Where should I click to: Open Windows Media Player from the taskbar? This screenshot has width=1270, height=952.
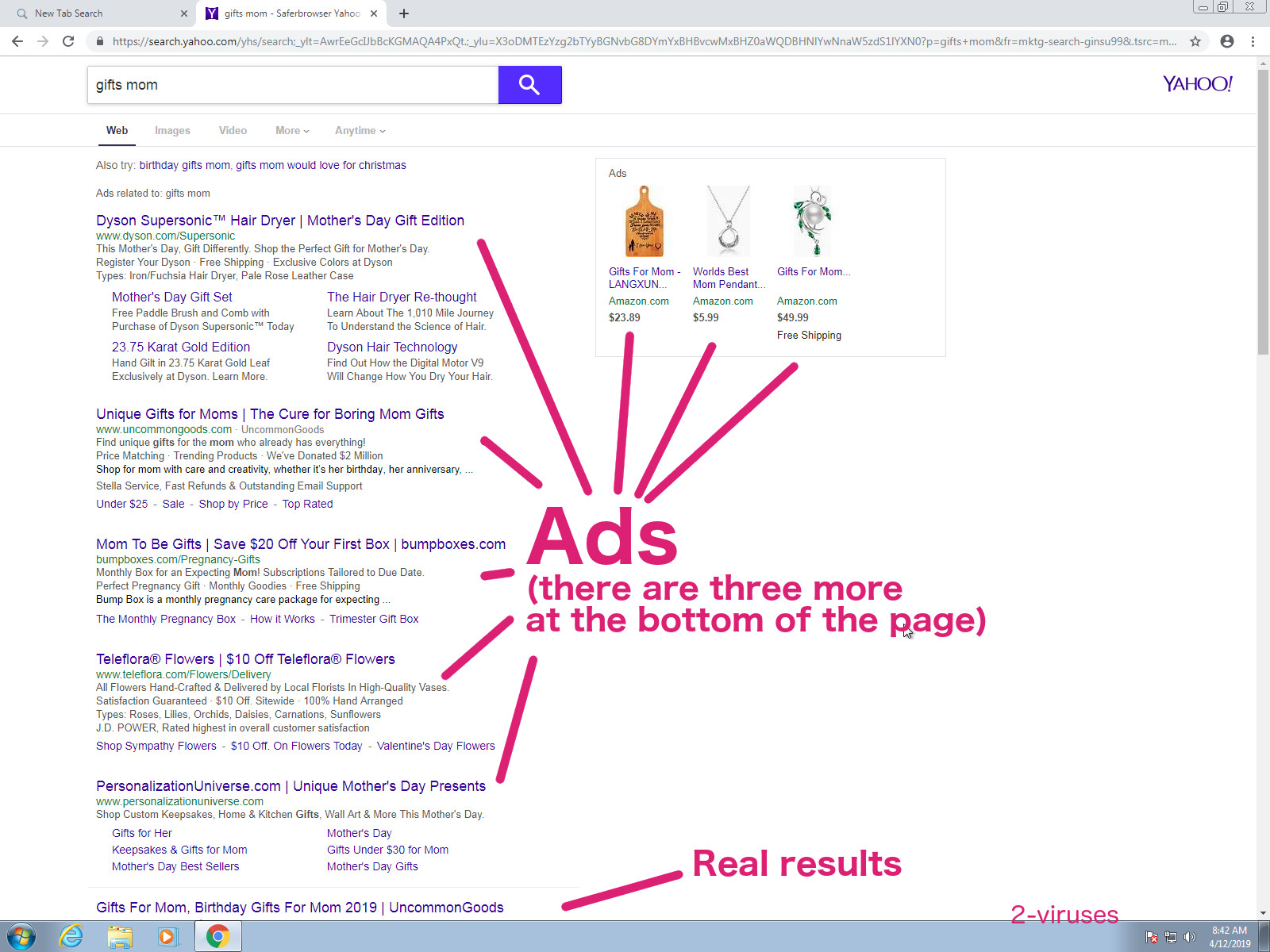[x=167, y=936]
